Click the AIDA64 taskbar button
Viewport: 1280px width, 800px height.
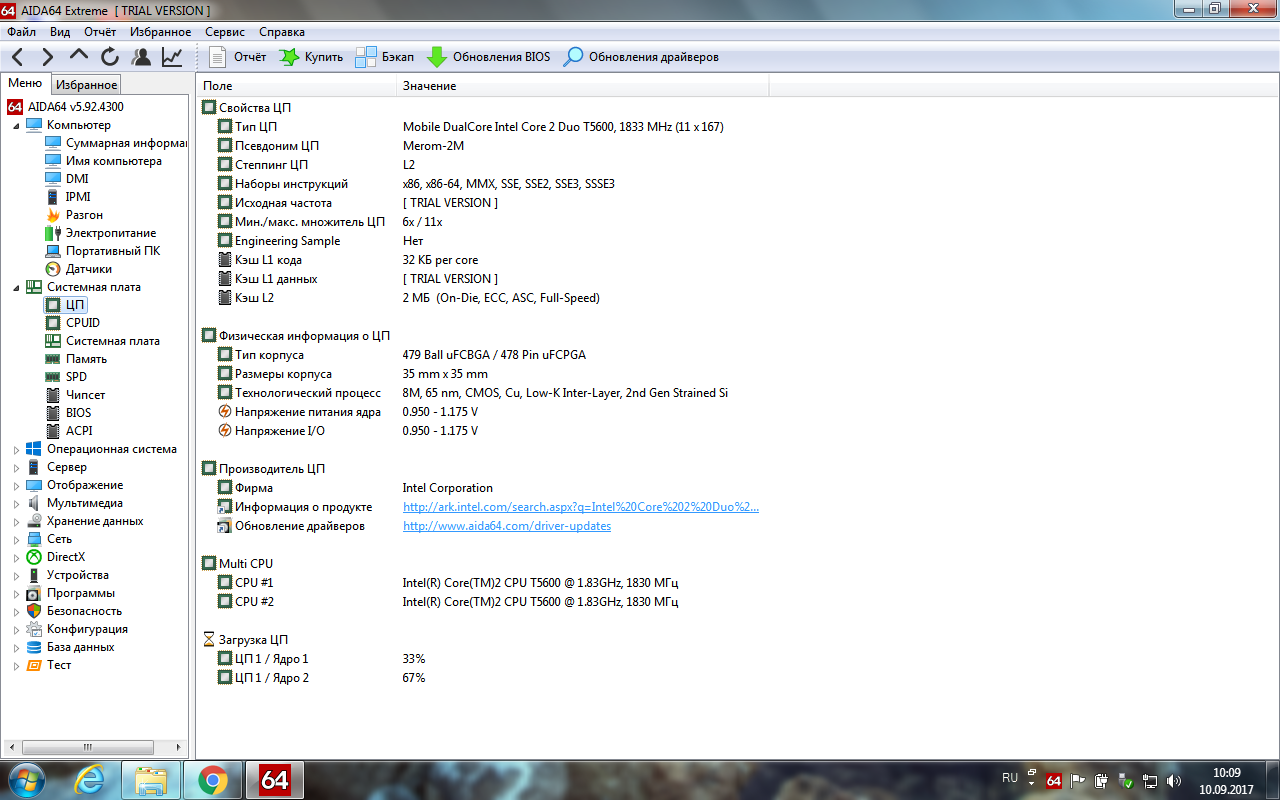coord(275,780)
